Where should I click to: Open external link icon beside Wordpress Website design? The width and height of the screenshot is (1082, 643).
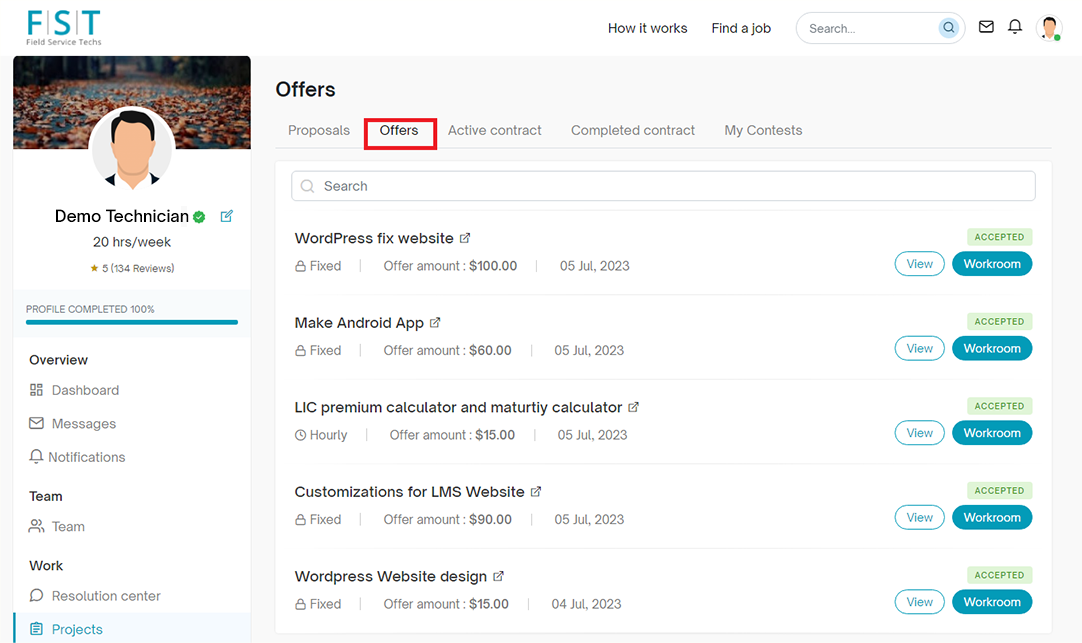tap(499, 576)
